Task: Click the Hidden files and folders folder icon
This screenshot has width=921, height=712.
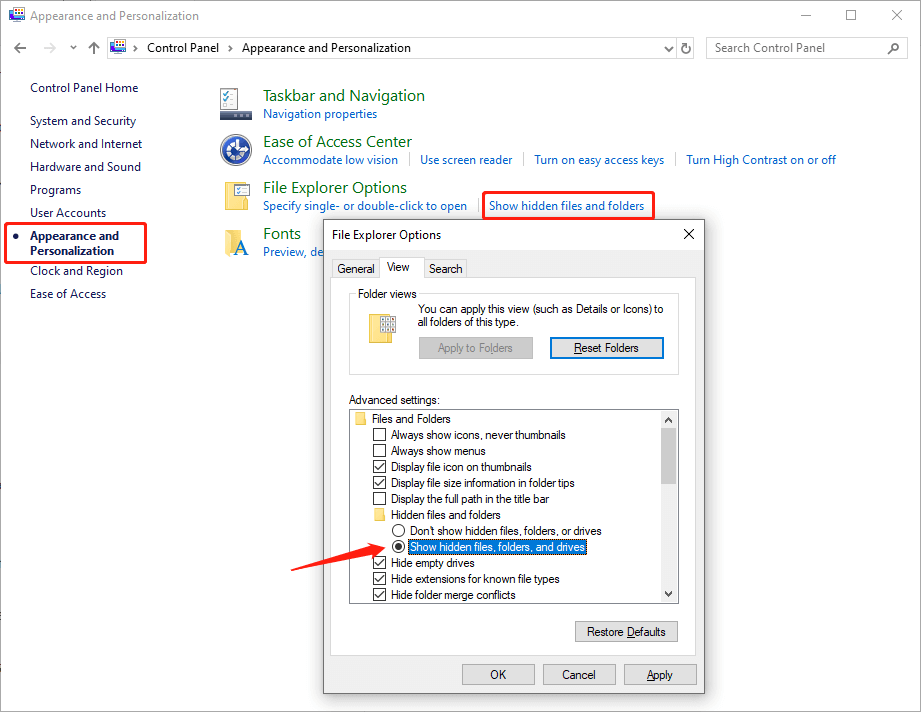Action: 379,515
